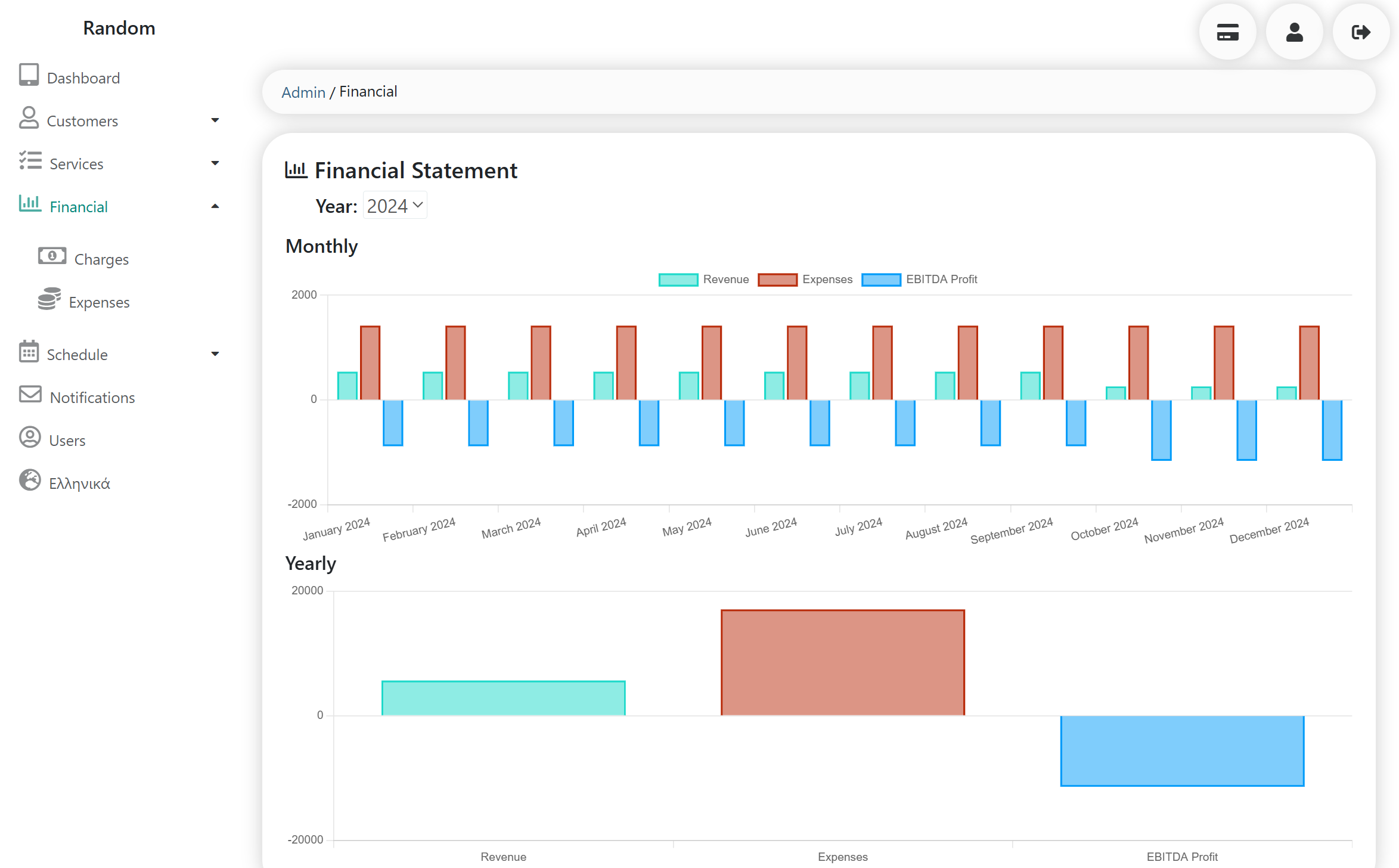Click the Notifications envelope icon

point(30,395)
